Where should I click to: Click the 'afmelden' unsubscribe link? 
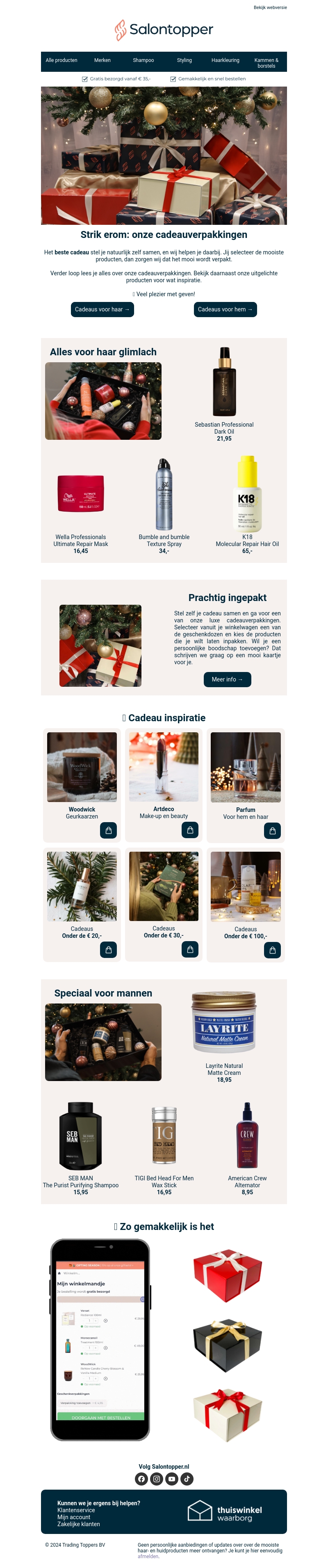pyautogui.click(x=148, y=1556)
